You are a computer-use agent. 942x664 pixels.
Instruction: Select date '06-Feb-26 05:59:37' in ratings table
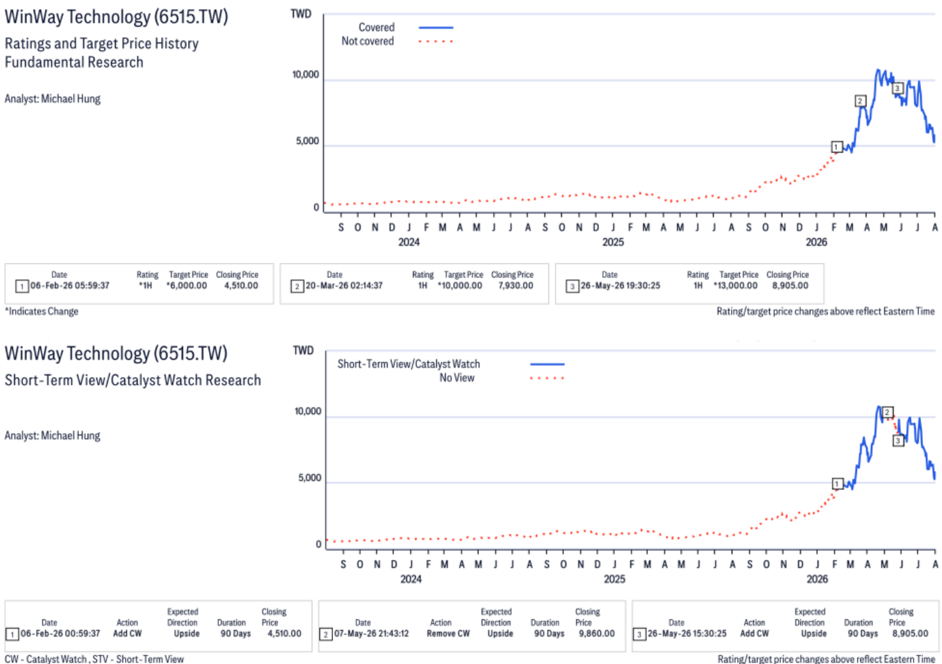70,286
